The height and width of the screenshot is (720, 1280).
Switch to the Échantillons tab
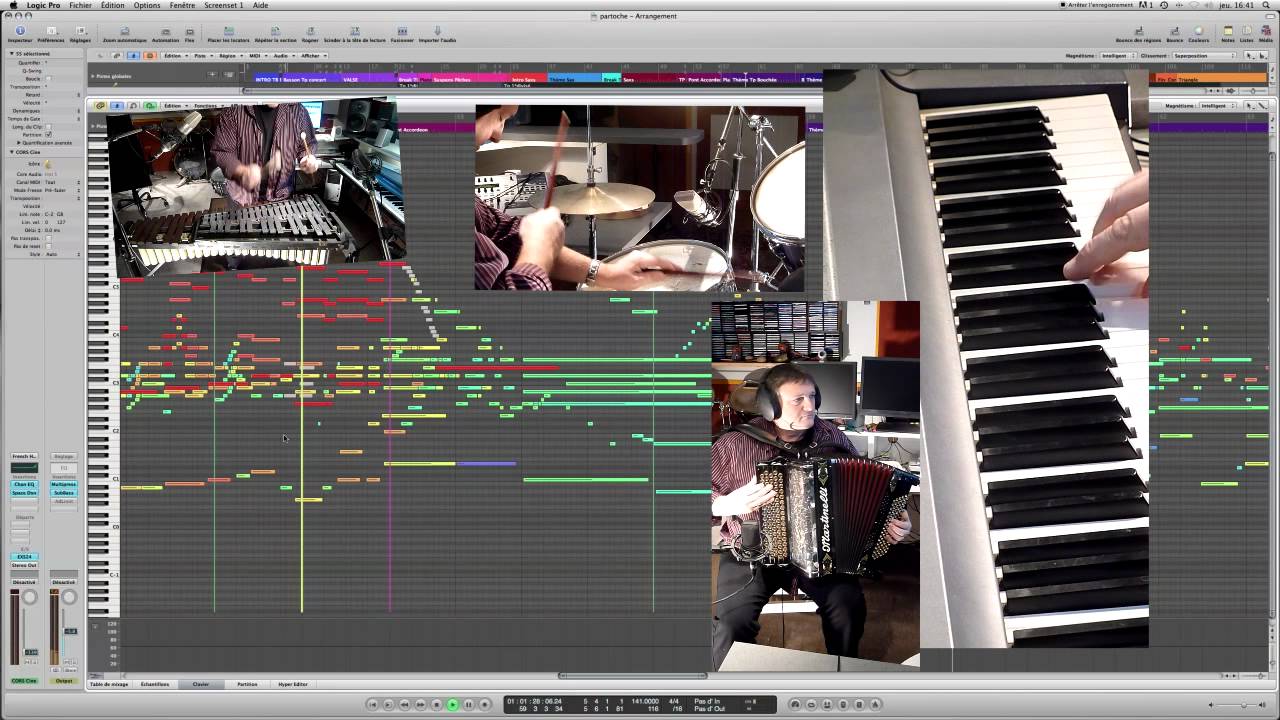pyautogui.click(x=155, y=684)
